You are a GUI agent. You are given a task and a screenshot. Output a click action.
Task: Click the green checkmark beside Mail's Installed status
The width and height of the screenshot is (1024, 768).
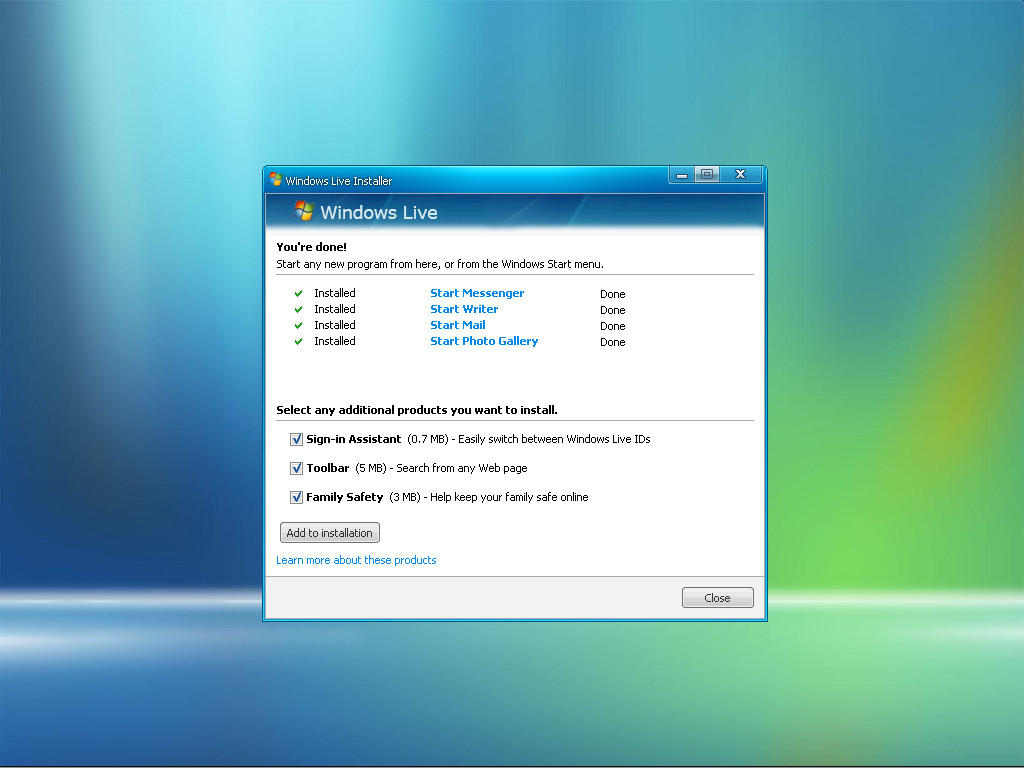[298, 325]
